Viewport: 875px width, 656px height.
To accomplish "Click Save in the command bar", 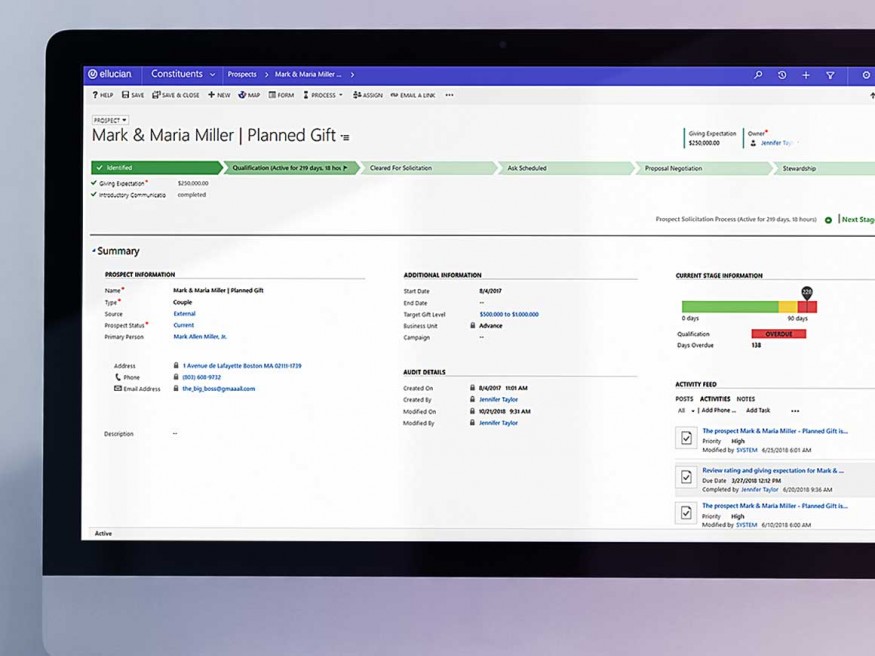I will point(133,95).
